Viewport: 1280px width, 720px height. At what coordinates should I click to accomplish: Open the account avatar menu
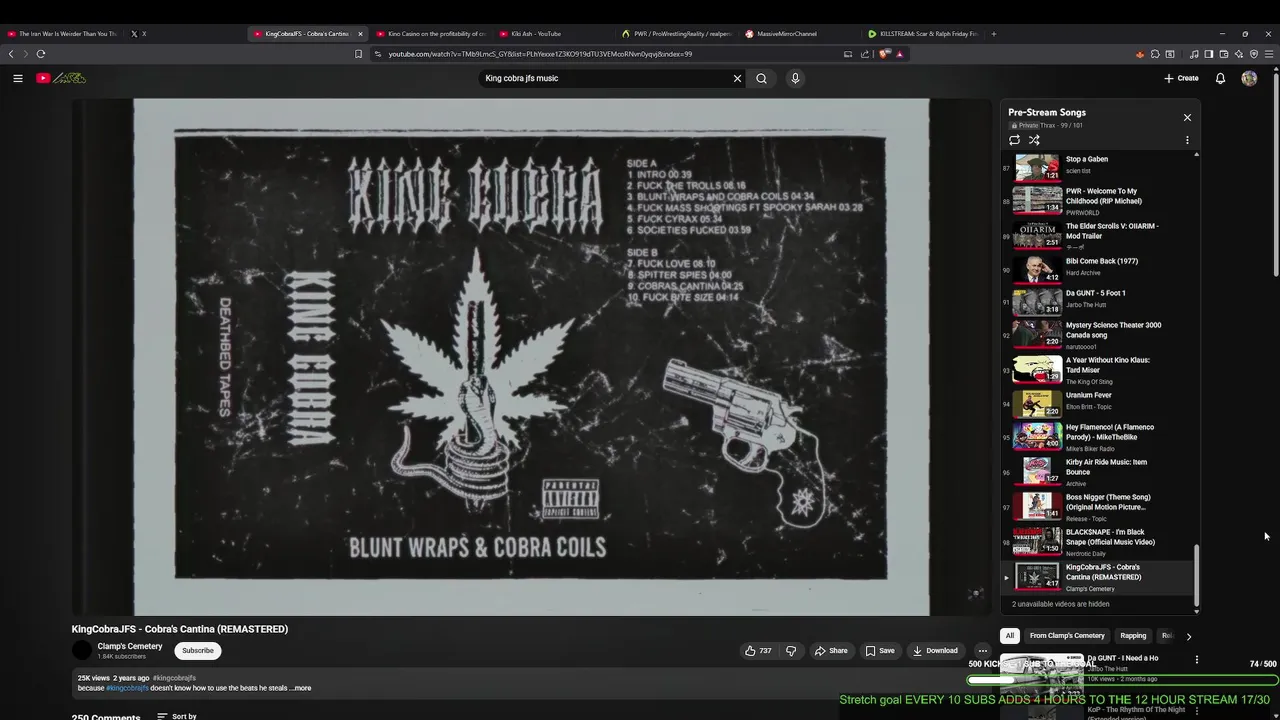pyautogui.click(x=1249, y=78)
